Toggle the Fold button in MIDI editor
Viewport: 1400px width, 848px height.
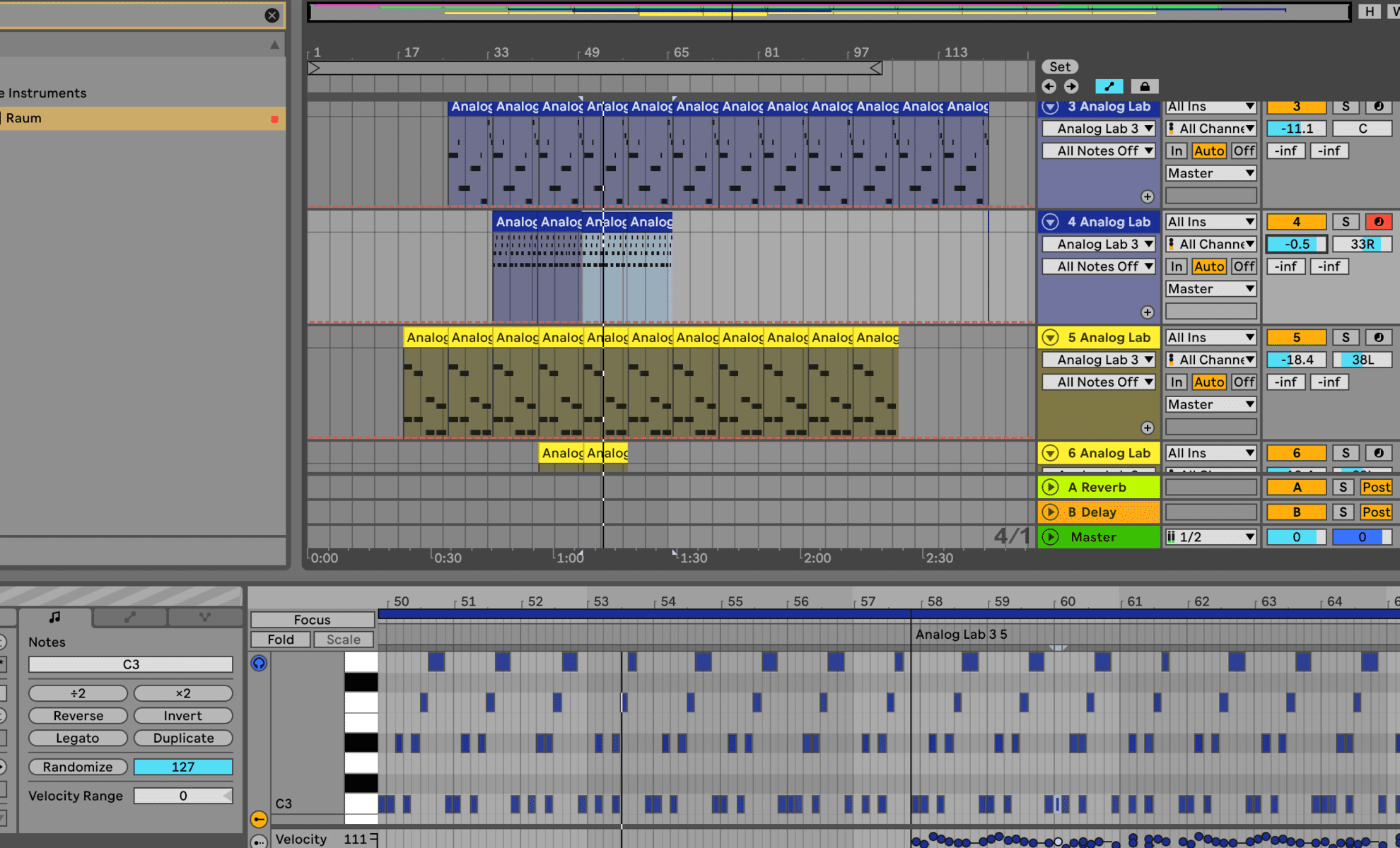point(281,640)
